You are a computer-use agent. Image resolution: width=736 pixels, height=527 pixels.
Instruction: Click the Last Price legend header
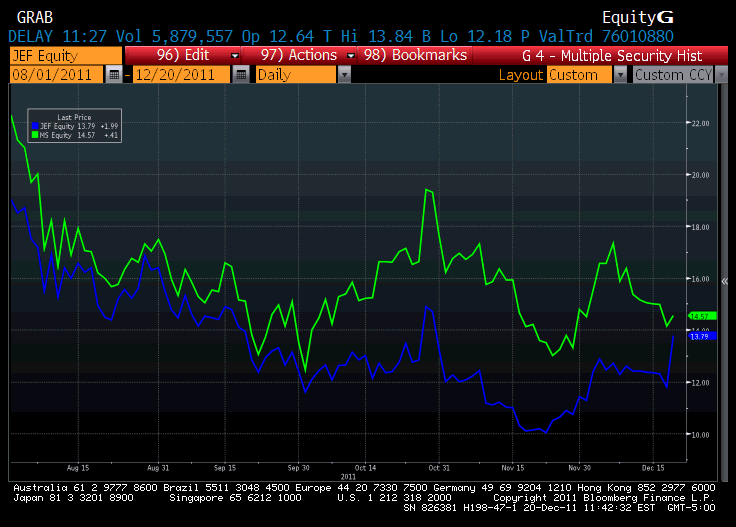(74, 117)
